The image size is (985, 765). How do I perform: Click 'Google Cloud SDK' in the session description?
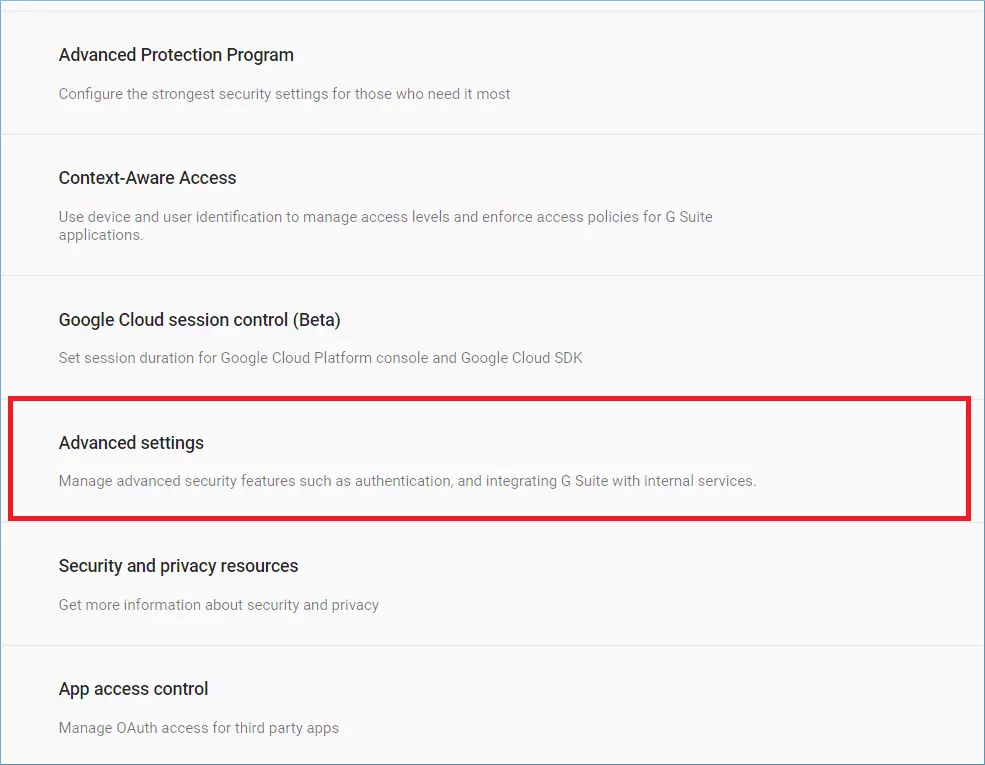521,358
